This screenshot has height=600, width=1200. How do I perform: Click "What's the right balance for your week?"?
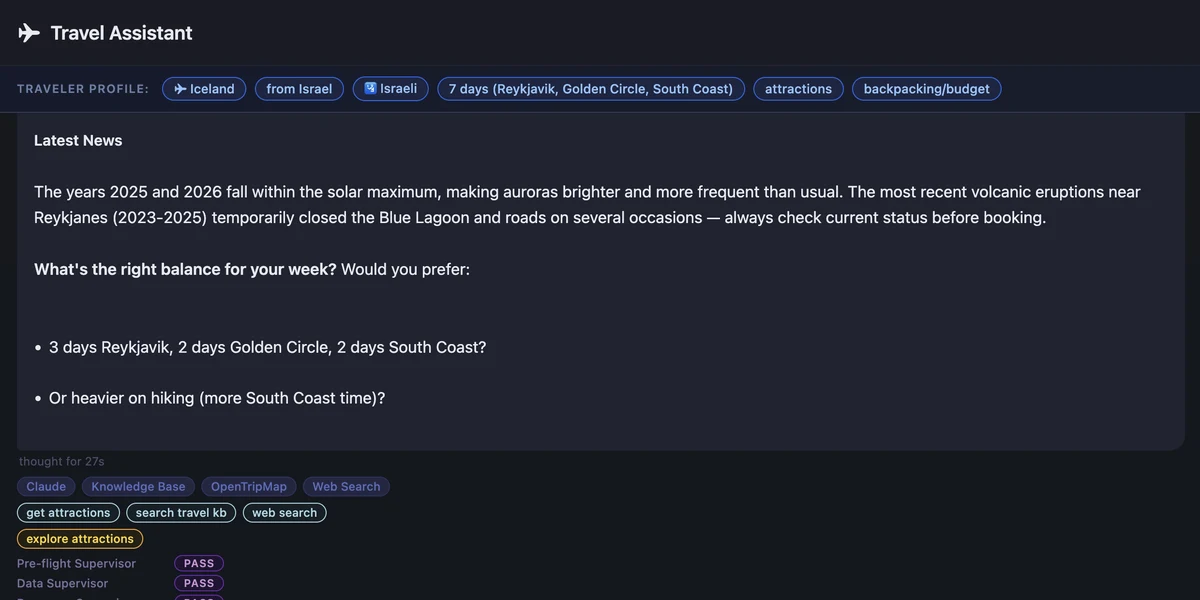(x=185, y=269)
